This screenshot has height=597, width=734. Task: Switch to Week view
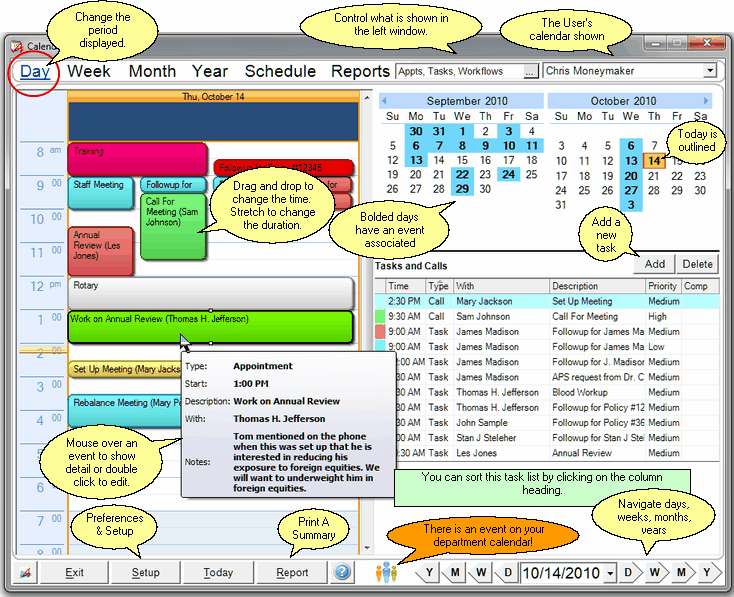[89, 71]
